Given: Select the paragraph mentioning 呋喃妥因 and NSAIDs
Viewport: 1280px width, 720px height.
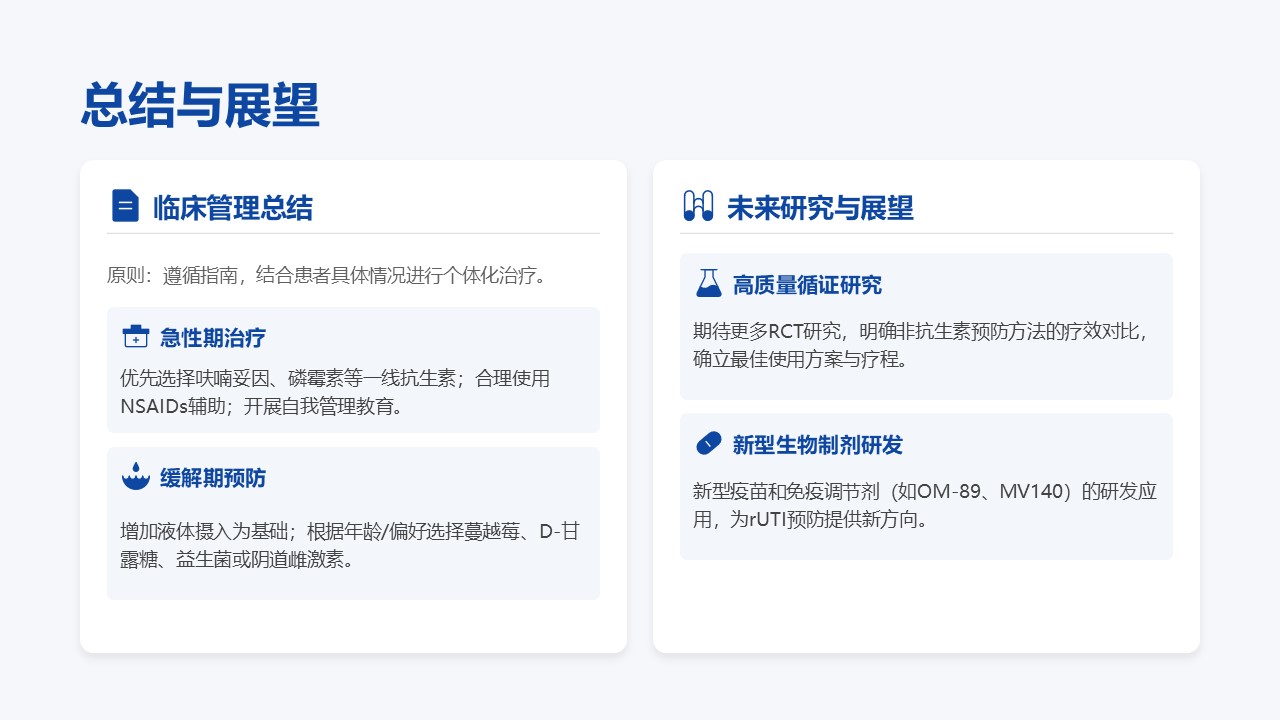Looking at the screenshot, I should point(335,392).
